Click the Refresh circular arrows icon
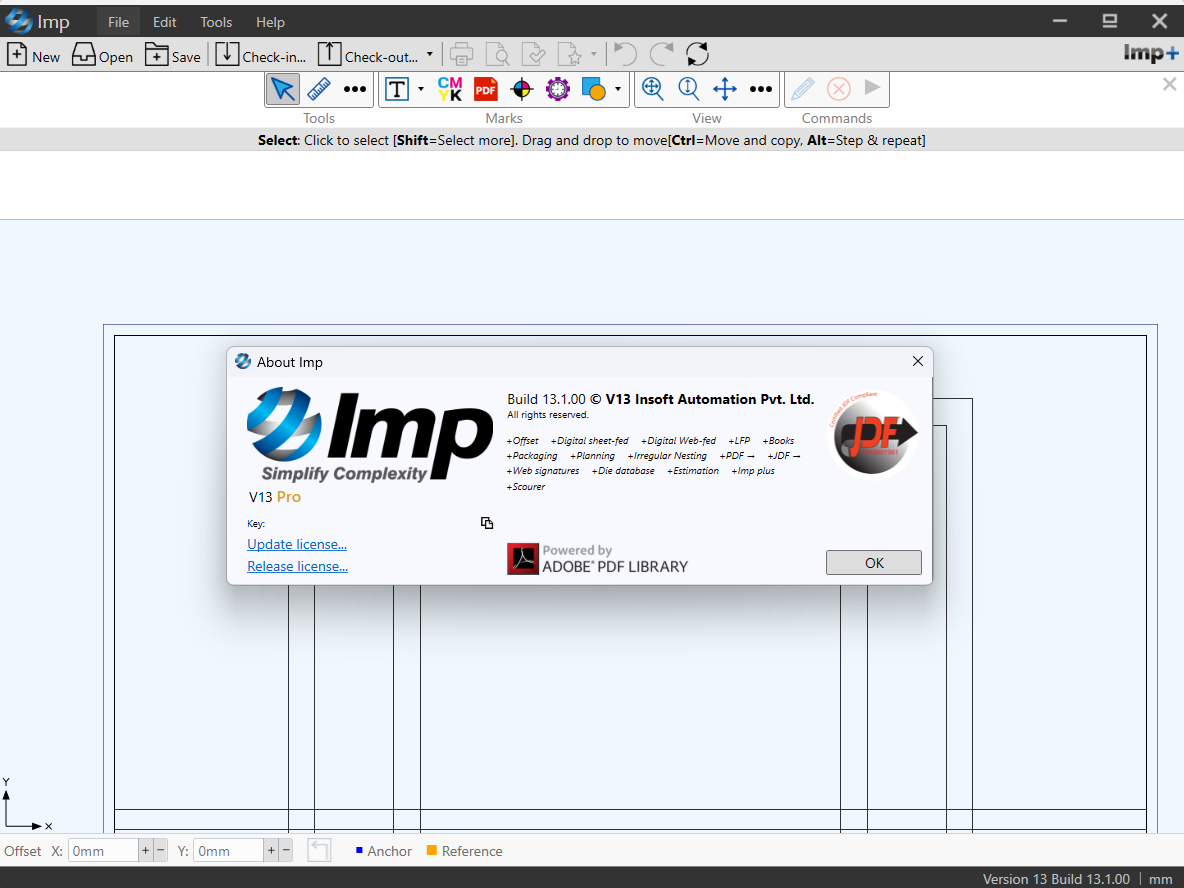The image size is (1184, 888). 698,54
